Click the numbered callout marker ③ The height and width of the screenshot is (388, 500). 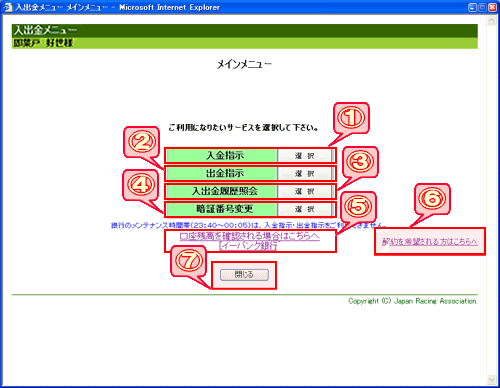click(360, 162)
